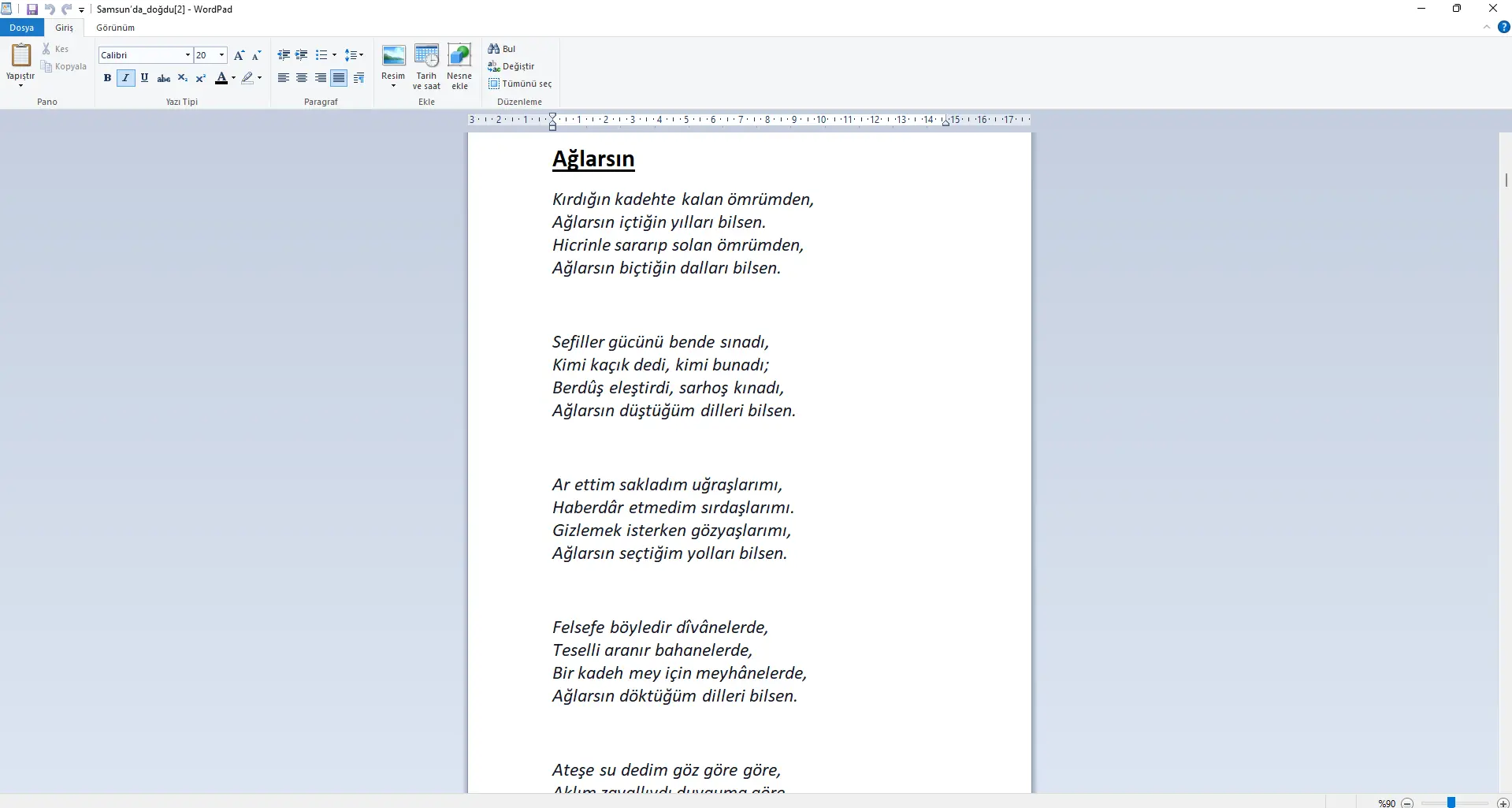The height and width of the screenshot is (808, 1512).
Task: Switch to the Görünüm tab
Action: pos(115,28)
